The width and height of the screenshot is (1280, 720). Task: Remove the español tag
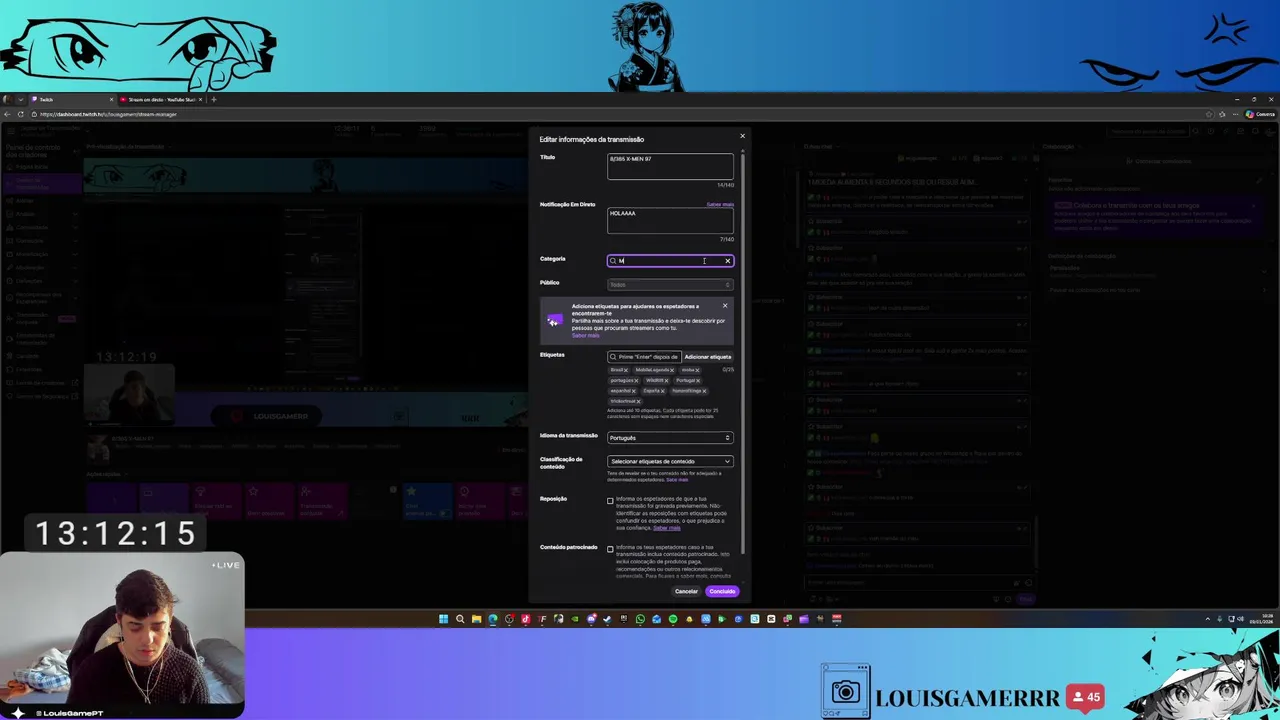point(634,391)
